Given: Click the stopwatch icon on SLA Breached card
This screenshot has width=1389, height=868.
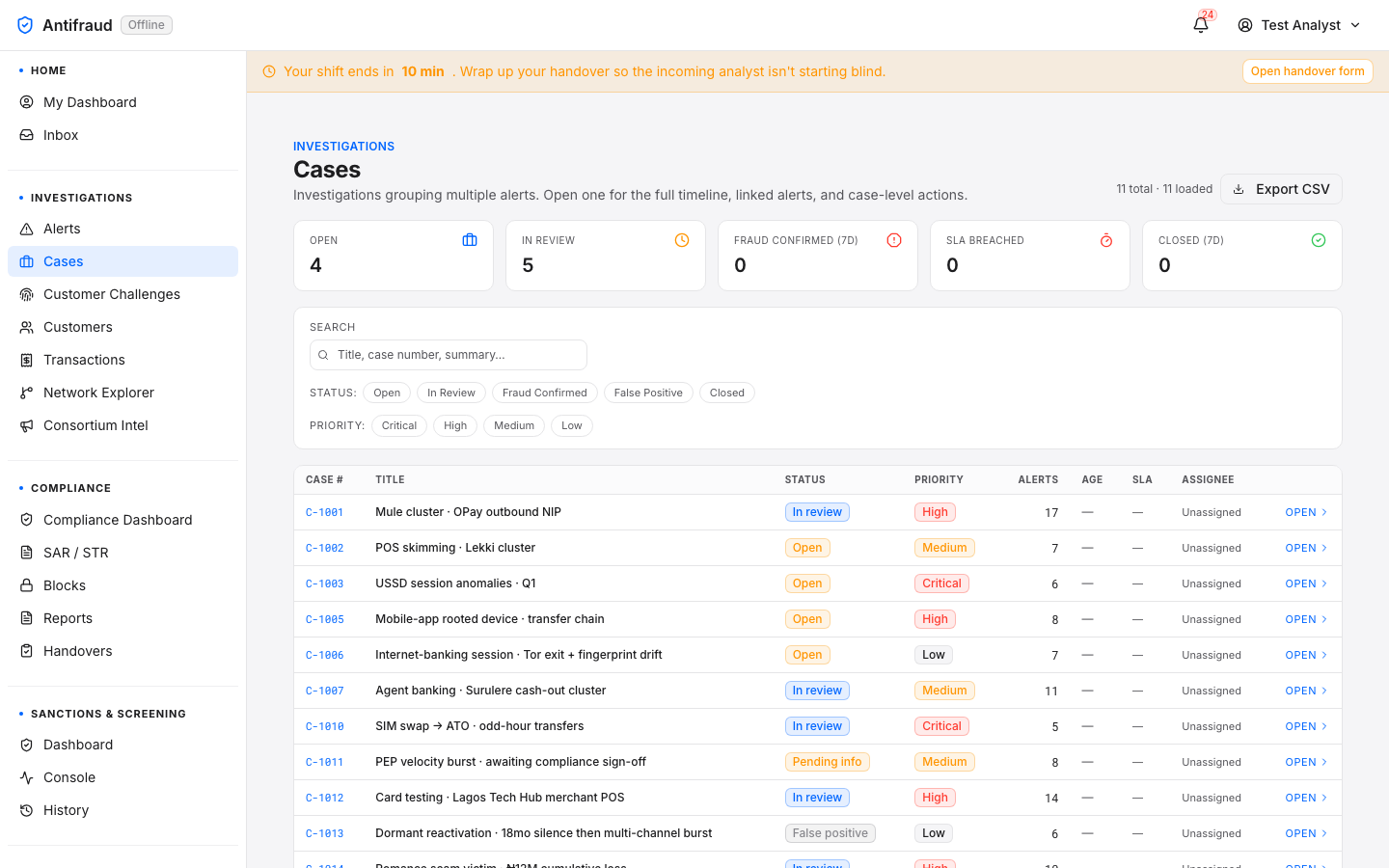Looking at the screenshot, I should coord(1106,240).
